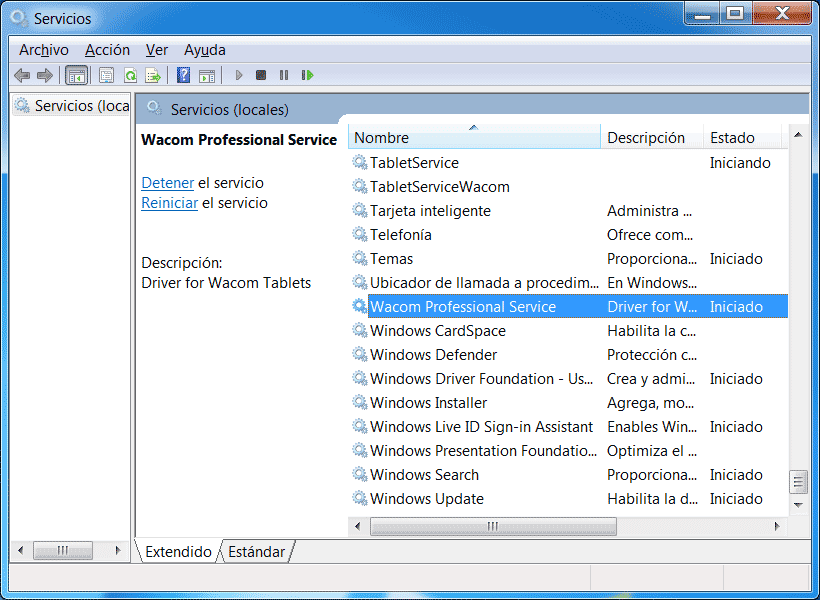Click the vertical scrollbar down arrow
This screenshot has width=820, height=600.
tap(798, 505)
